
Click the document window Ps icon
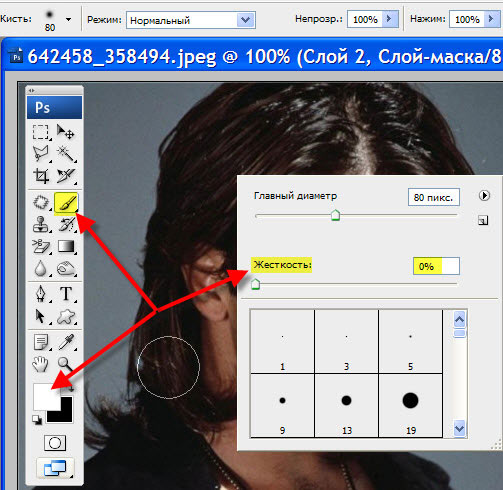pos(16,57)
